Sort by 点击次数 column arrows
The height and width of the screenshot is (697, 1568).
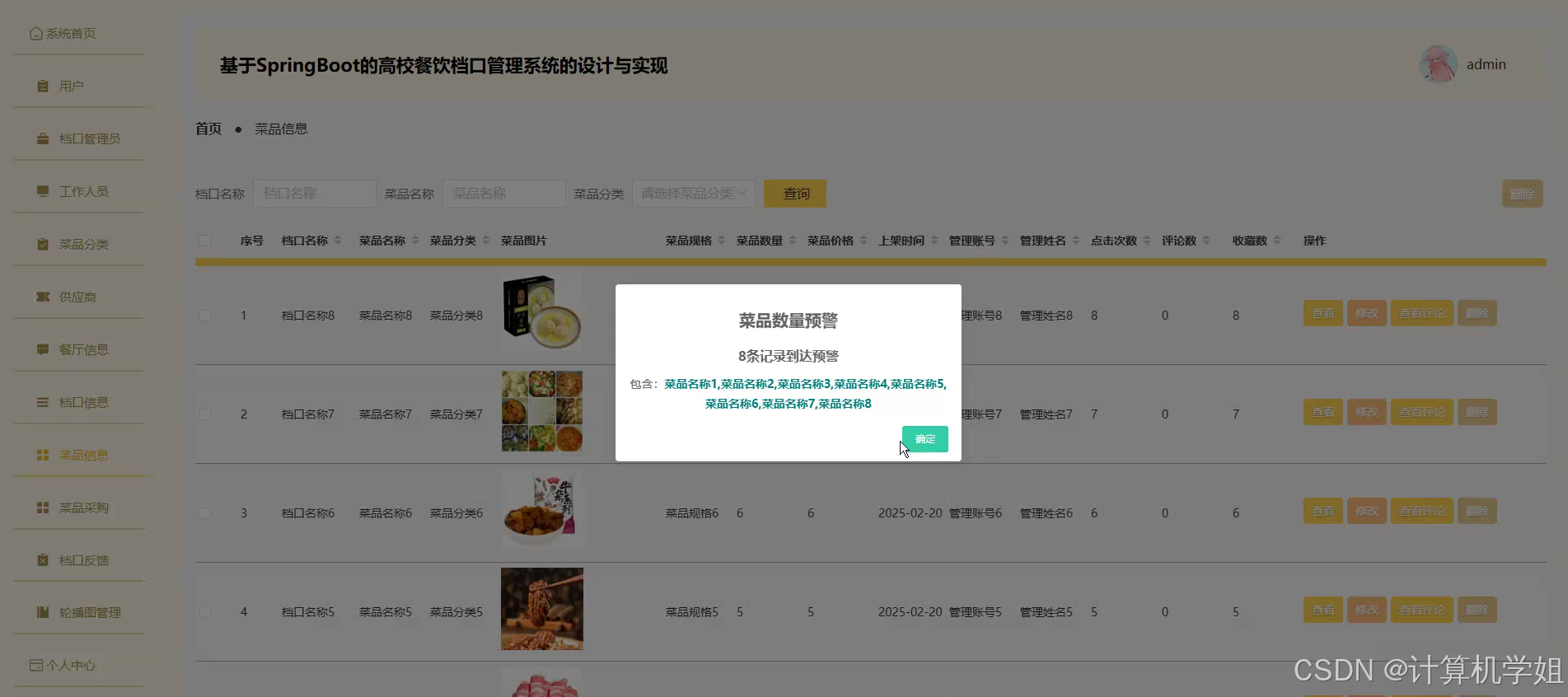1147,241
